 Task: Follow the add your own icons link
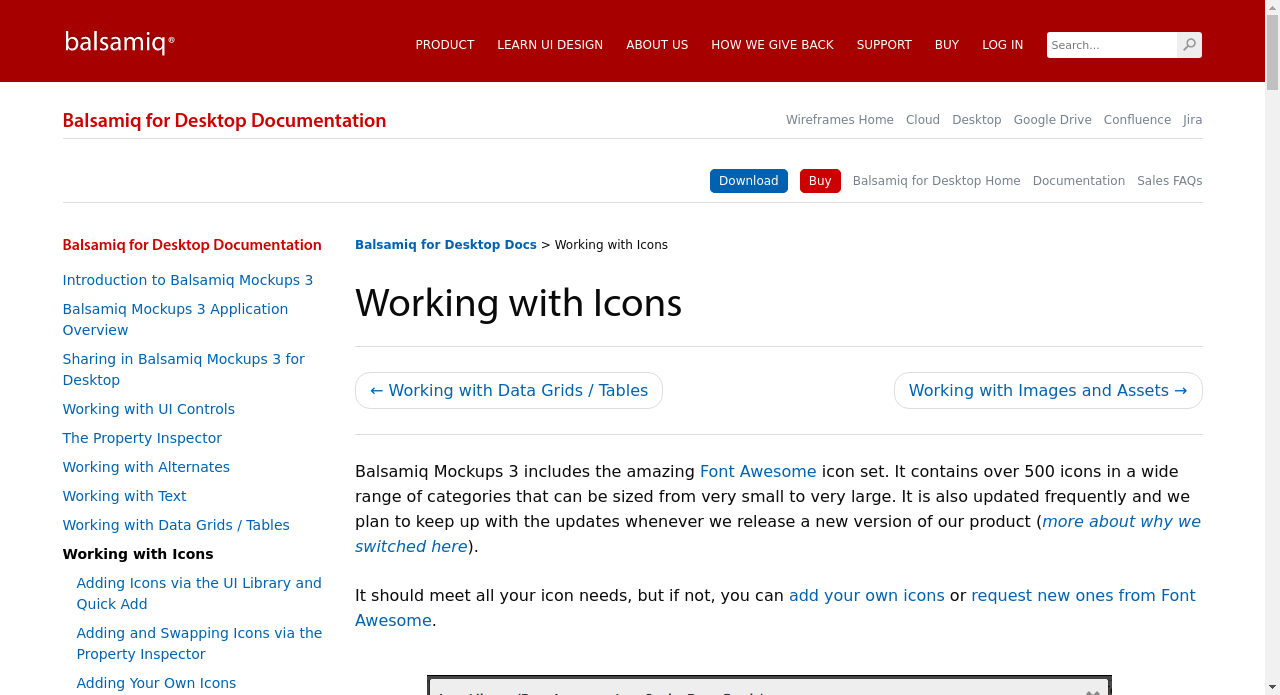click(866, 595)
